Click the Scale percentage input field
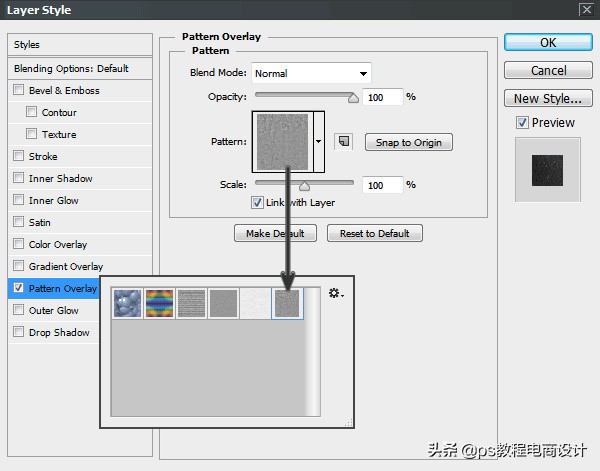600x471 pixels. (383, 185)
